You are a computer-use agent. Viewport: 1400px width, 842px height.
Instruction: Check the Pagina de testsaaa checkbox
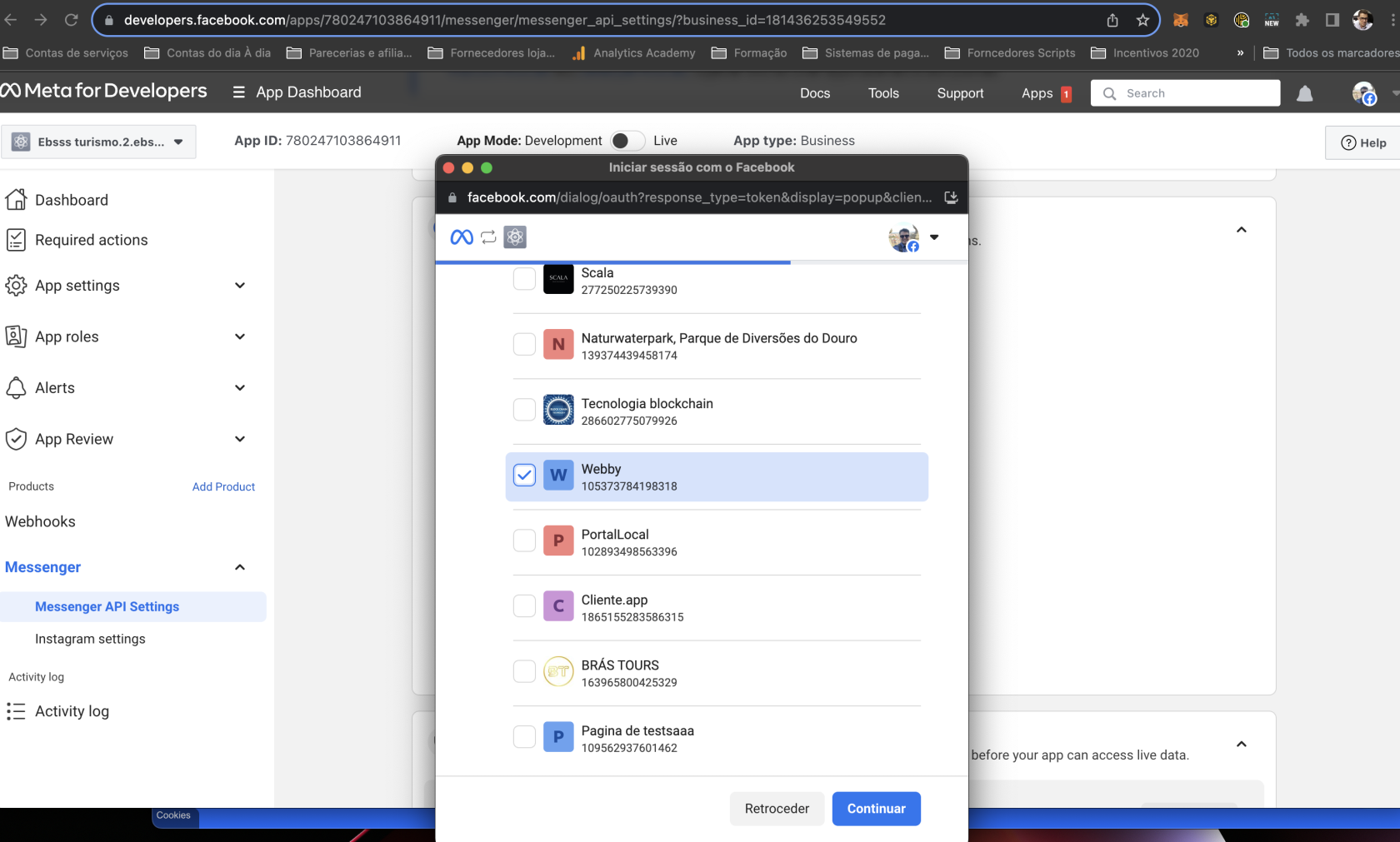pyautogui.click(x=524, y=736)
